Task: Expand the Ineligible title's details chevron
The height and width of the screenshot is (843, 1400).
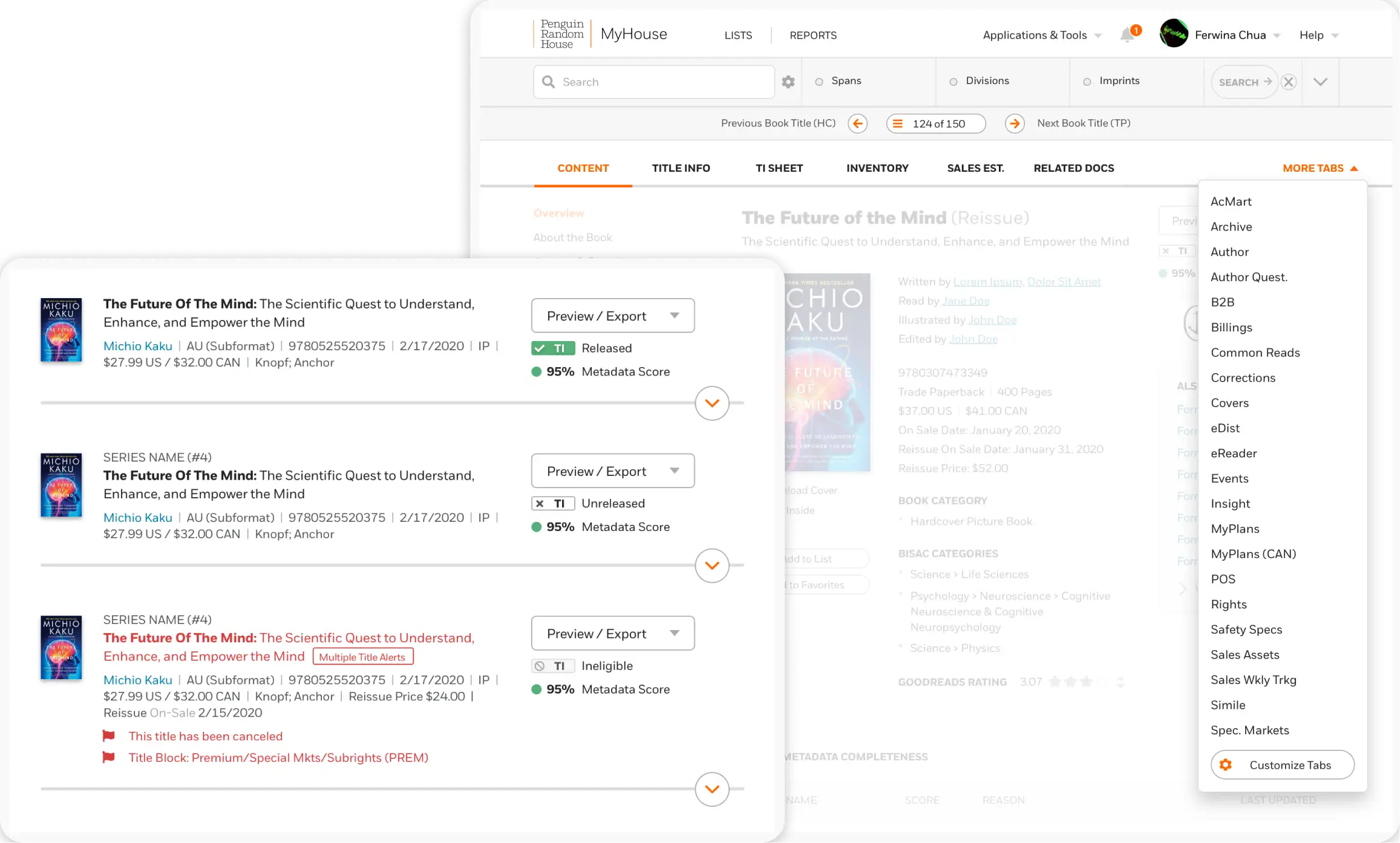Action: click(x=712, y=789)
